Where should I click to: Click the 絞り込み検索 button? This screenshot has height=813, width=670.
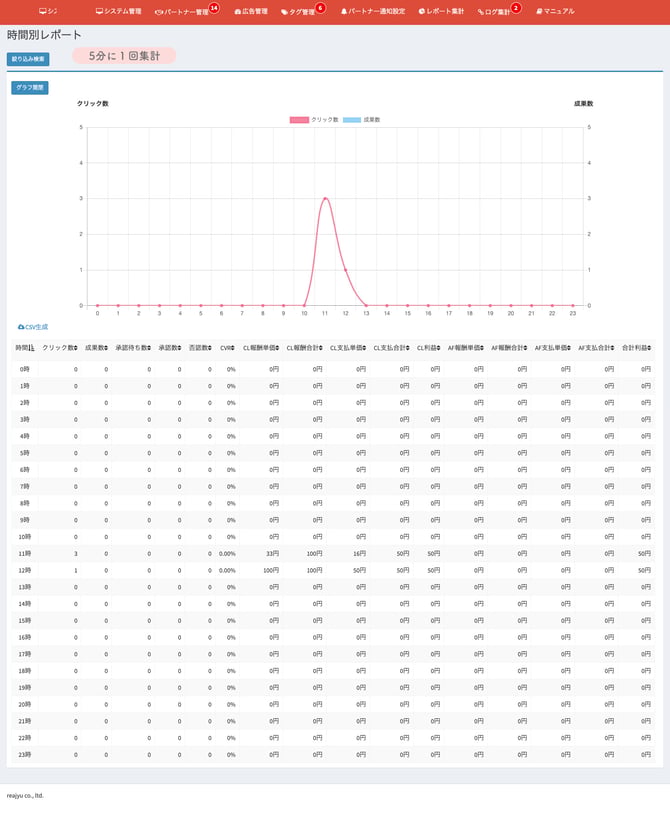28,59
